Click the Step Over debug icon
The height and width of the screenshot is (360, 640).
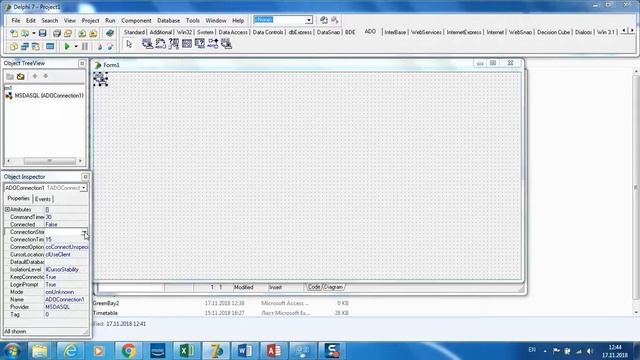tap(110, 47)
